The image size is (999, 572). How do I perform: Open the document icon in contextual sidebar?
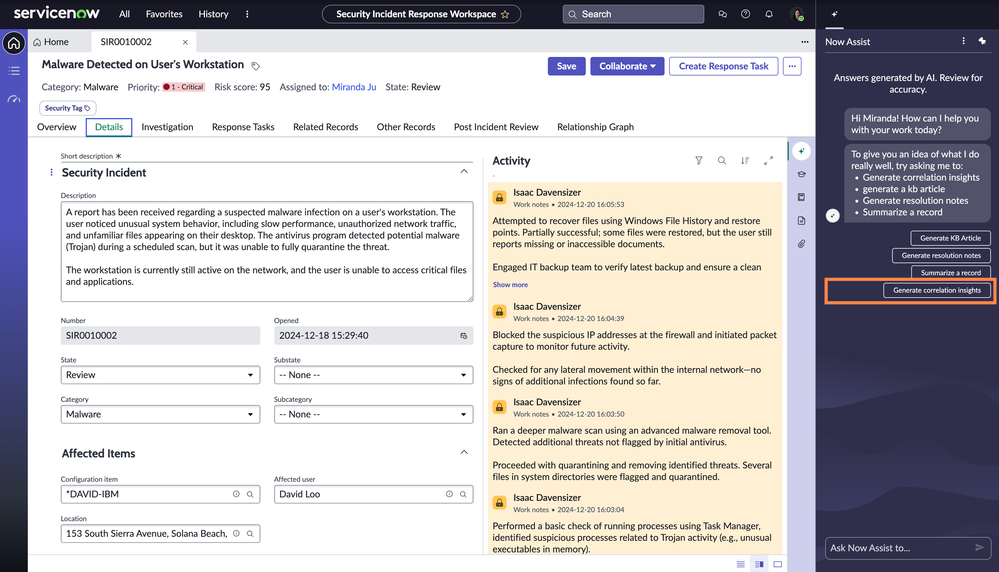tap(801, 220)
